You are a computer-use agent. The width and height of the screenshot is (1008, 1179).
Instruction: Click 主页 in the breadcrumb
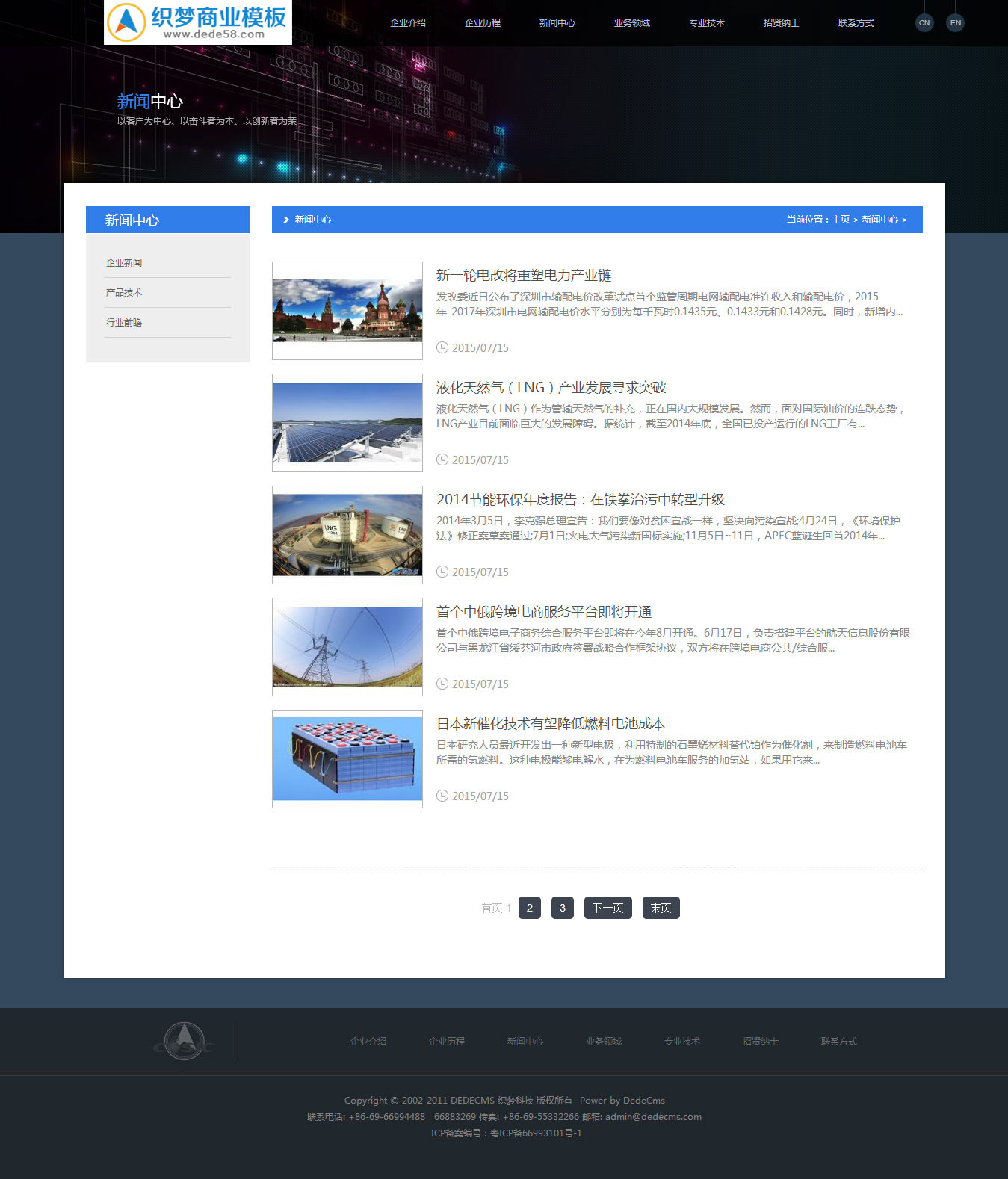pyautogui.click(x=841, y=220)
